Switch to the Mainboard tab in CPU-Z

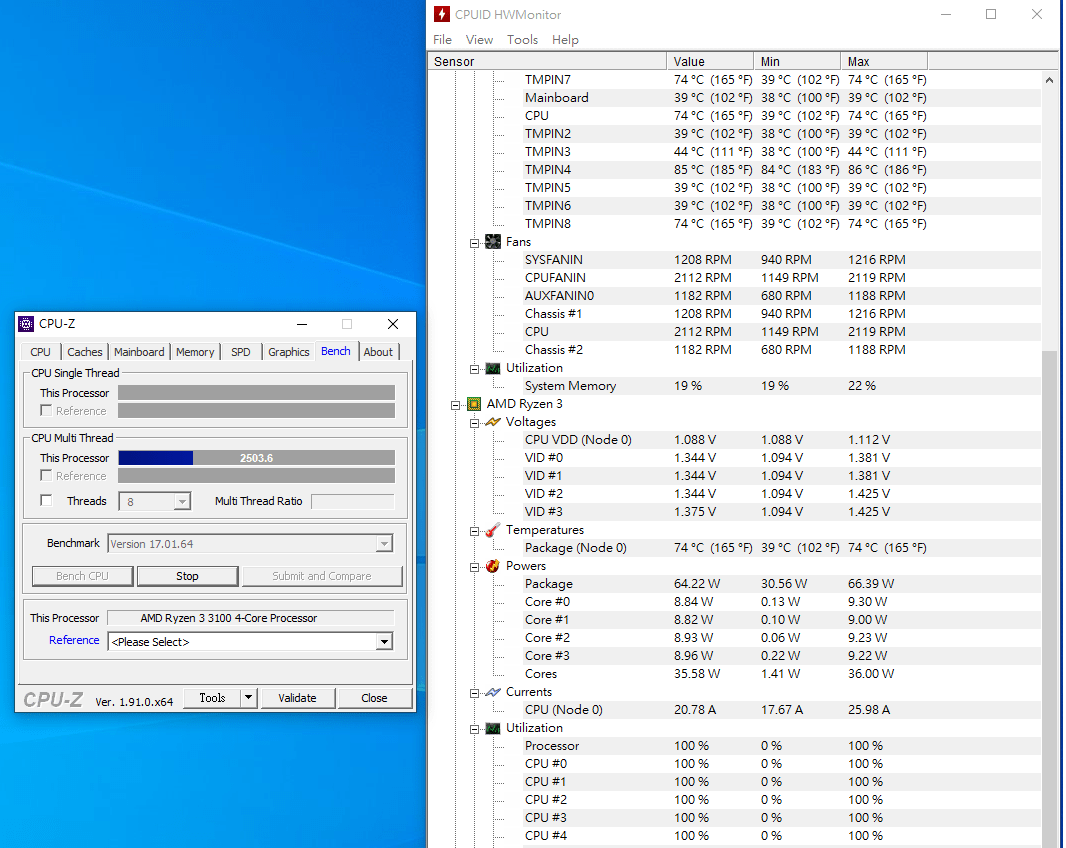coord(139,352)
